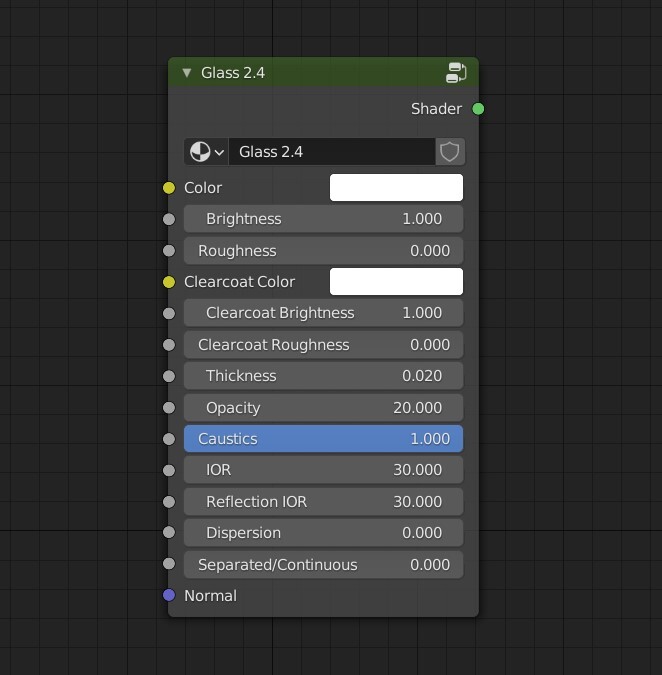
Task: Click the Reflection IOR value field
Action: [x=324, y=502]
